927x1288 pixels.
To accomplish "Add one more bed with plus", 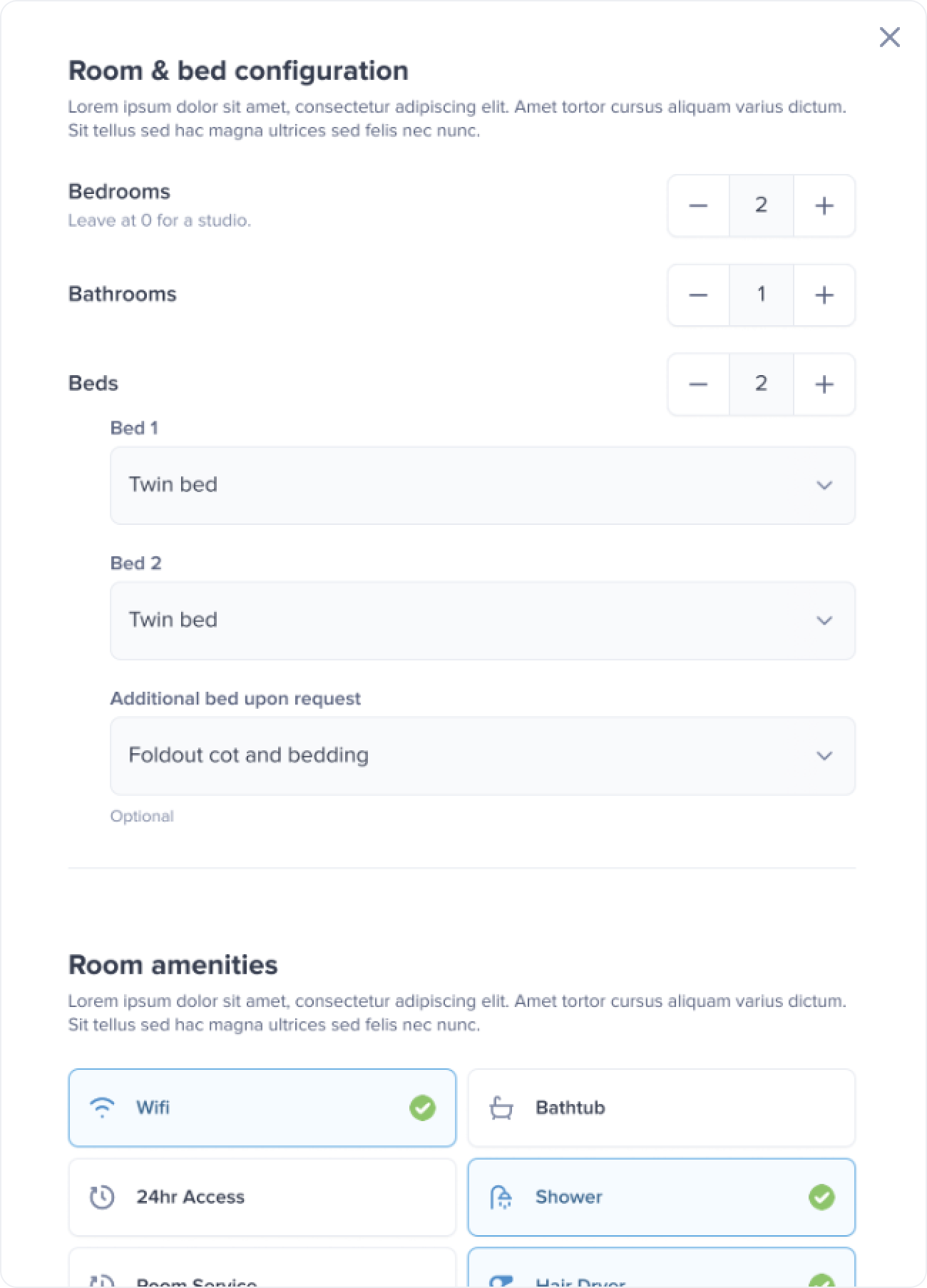I will point(824,384).
